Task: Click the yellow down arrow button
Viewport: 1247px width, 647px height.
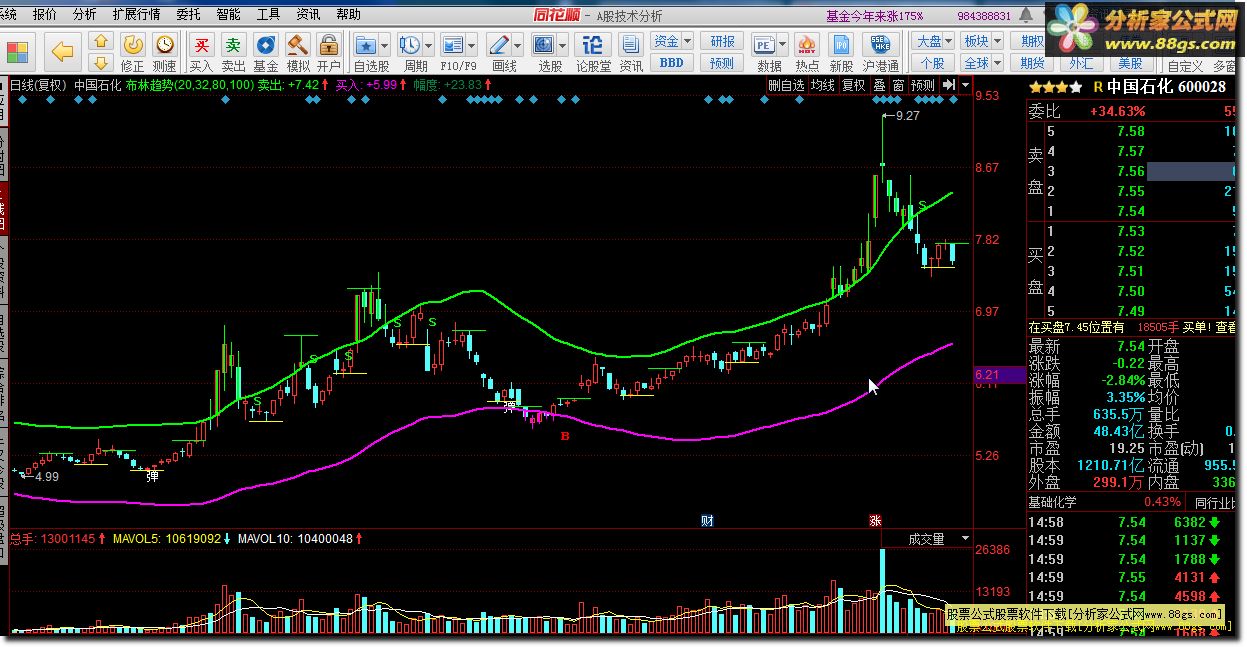Action: (100, 62)
